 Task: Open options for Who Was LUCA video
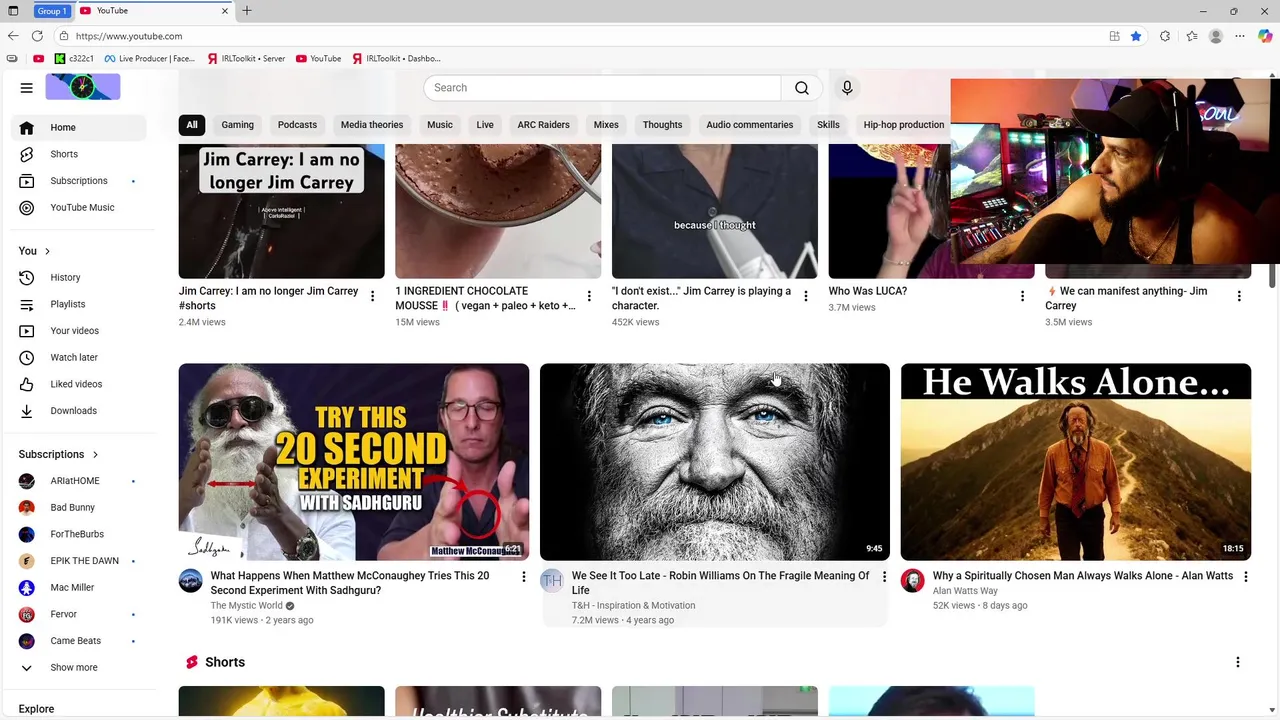click(1022, 296)
